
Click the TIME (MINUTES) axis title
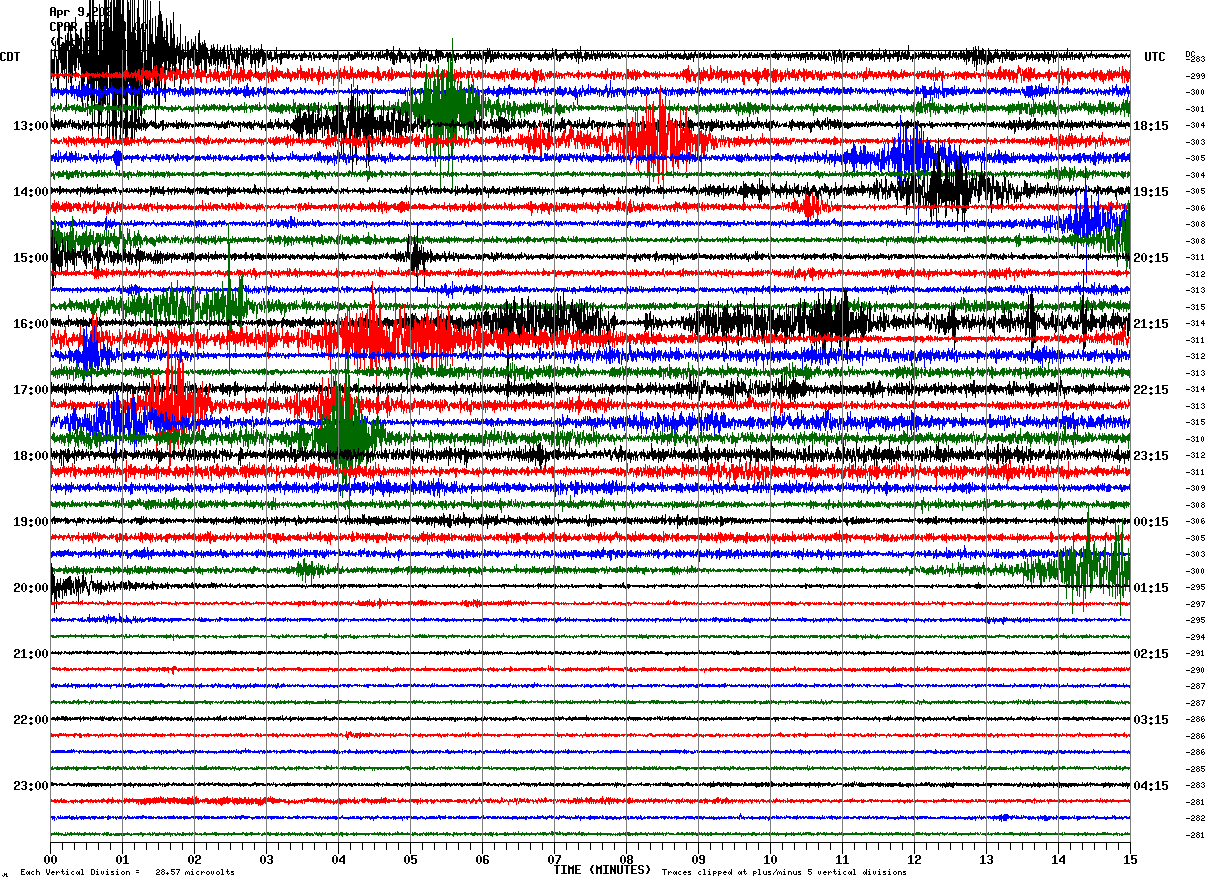click(x=602, y=870)
